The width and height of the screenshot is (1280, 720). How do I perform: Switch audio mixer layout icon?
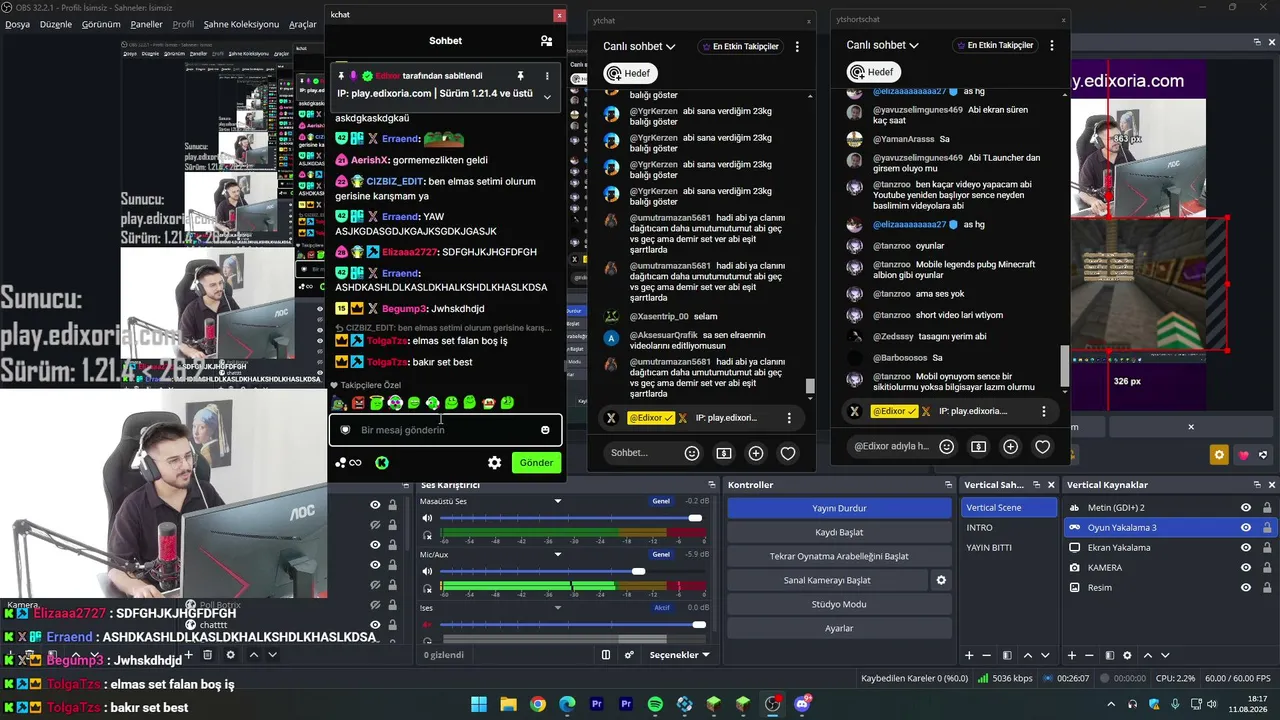(x=606, y=655)
